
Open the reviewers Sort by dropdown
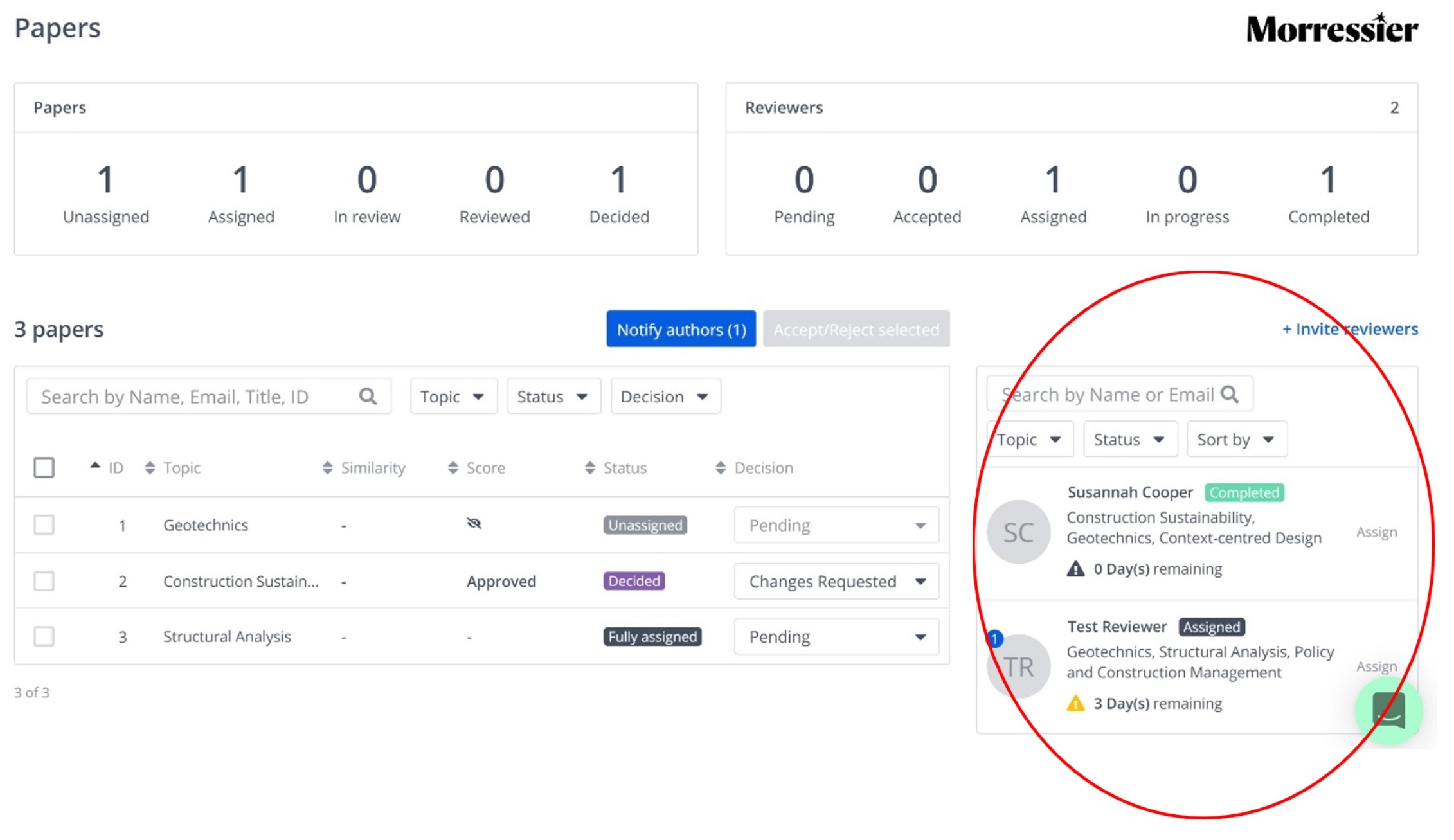pyautogui.click(x=1237, y=439)
